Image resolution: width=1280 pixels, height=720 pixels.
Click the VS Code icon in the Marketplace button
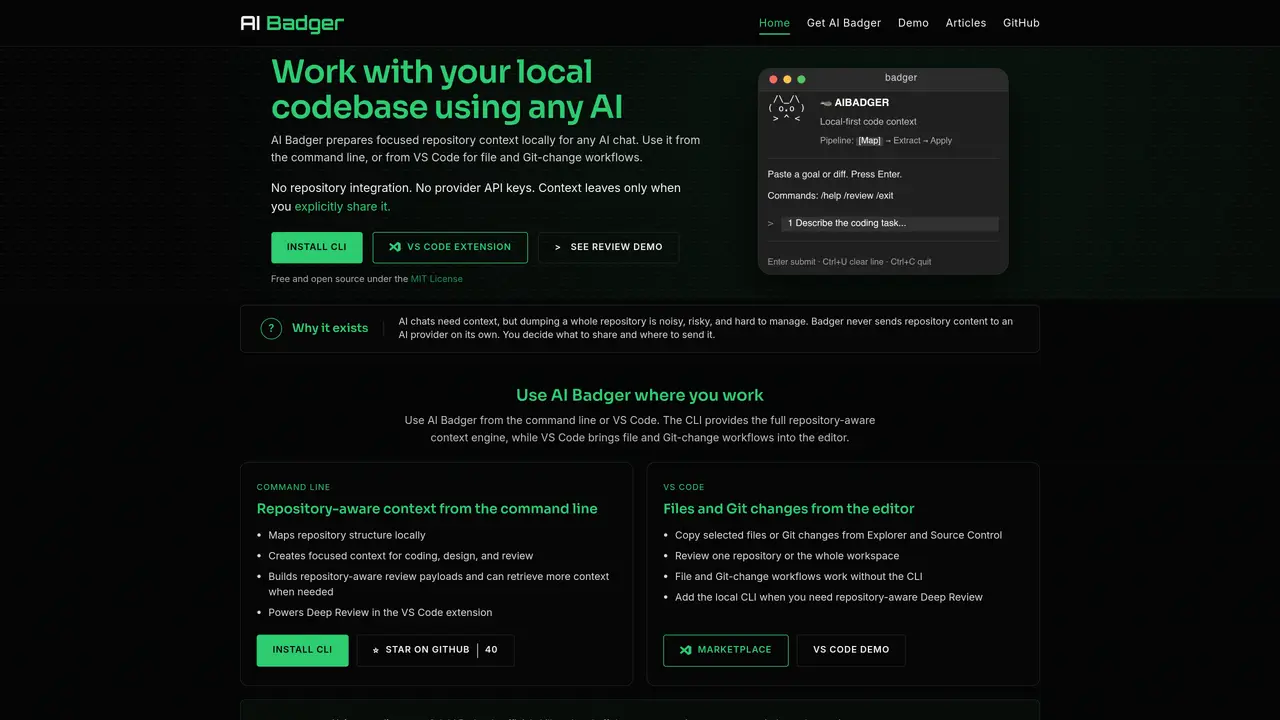click(685, 650)
